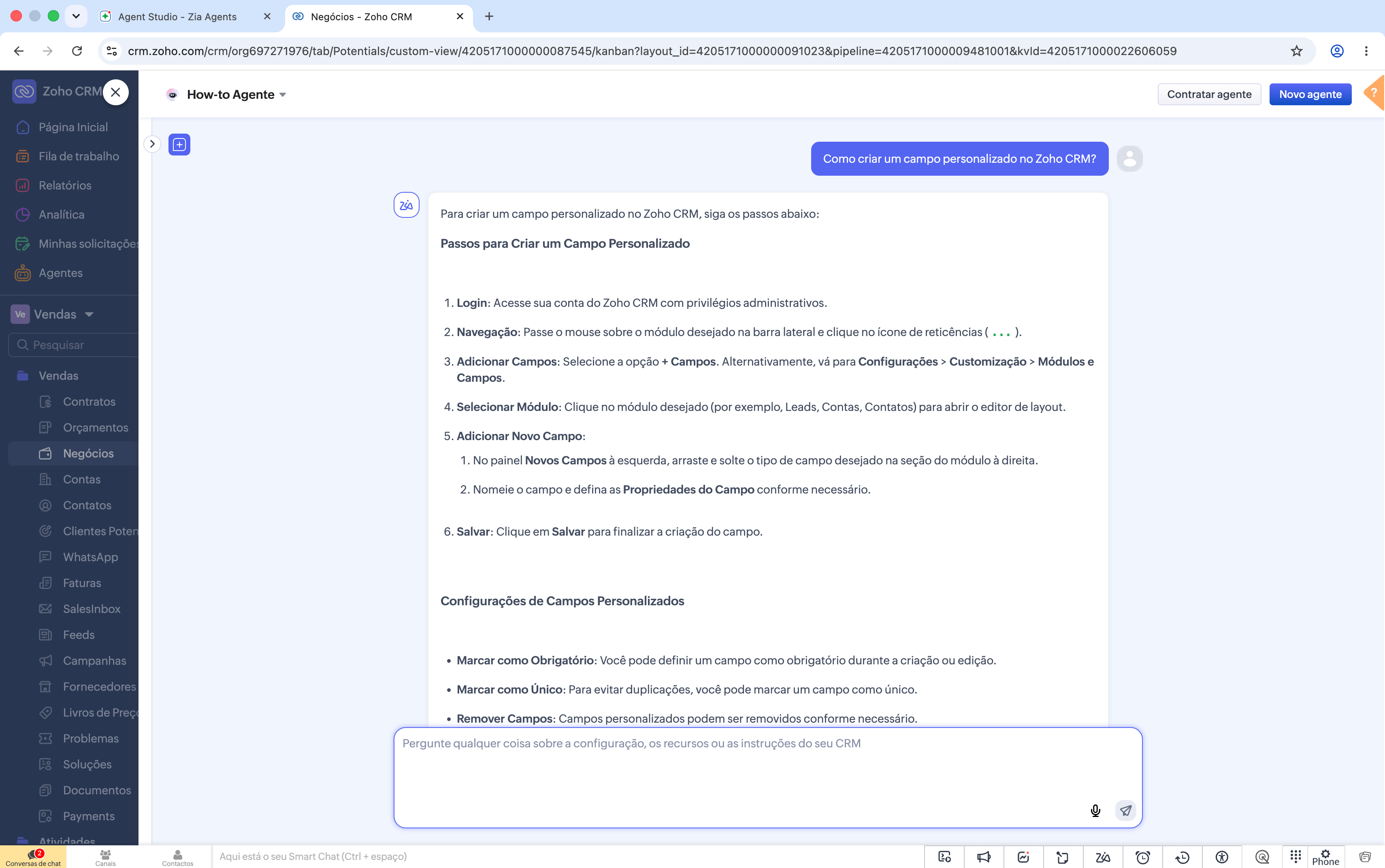Go back to the previous page
Image resolution: width=1385 pixels, height=868 pixels.
point(19,51)
